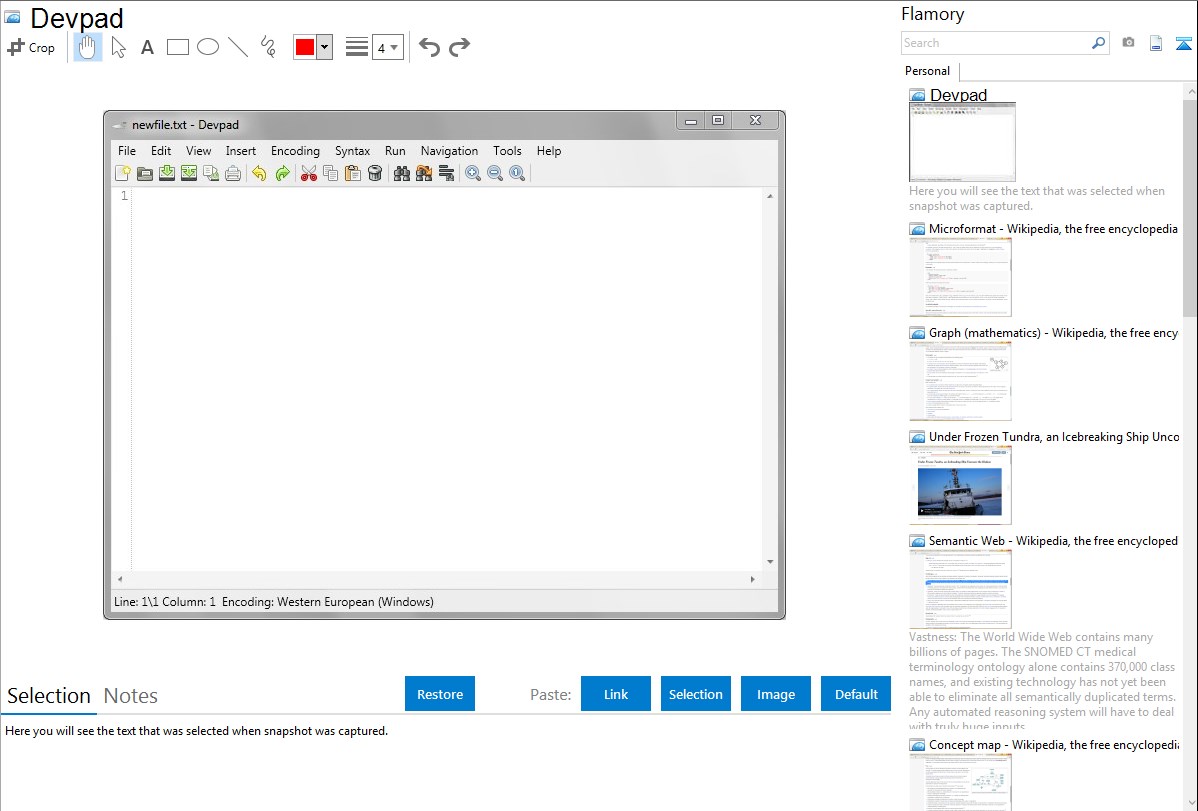Click the blue triangle collapse icon
The height and width of the screenshot is (811, 1198).
click(x=1183, y=43)
